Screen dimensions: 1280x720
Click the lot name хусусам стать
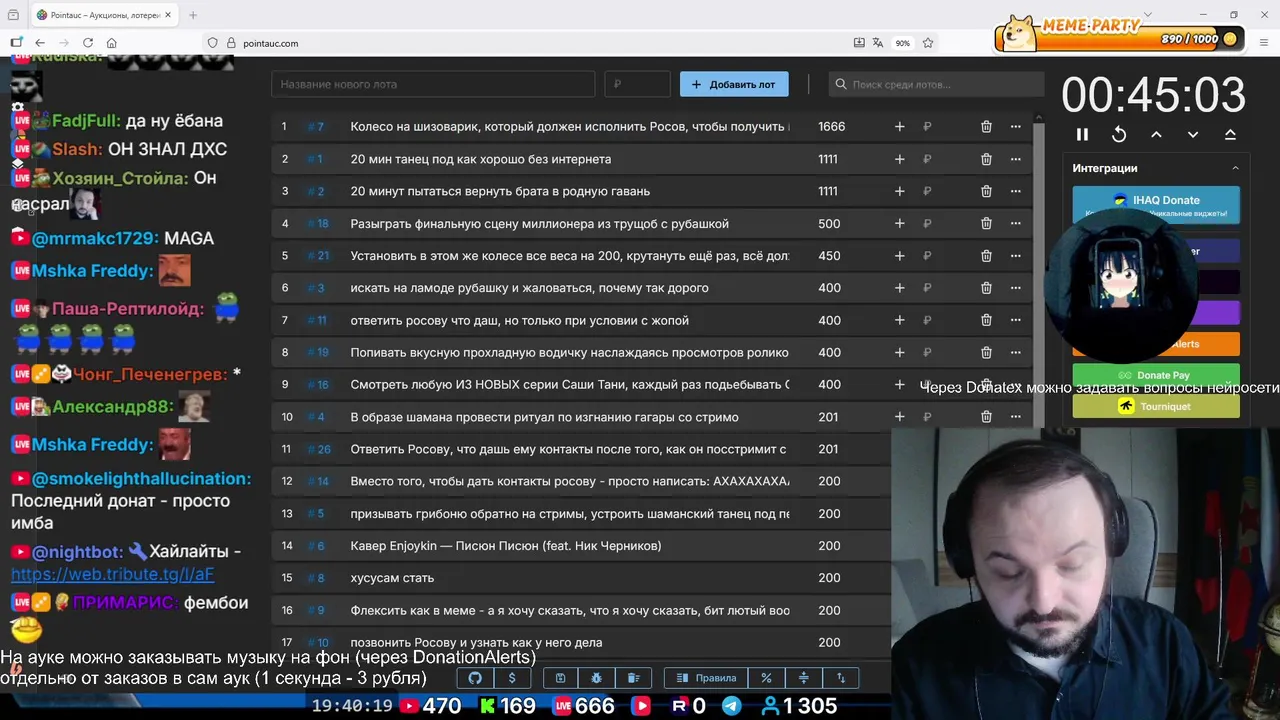click(x=392, y=578)
